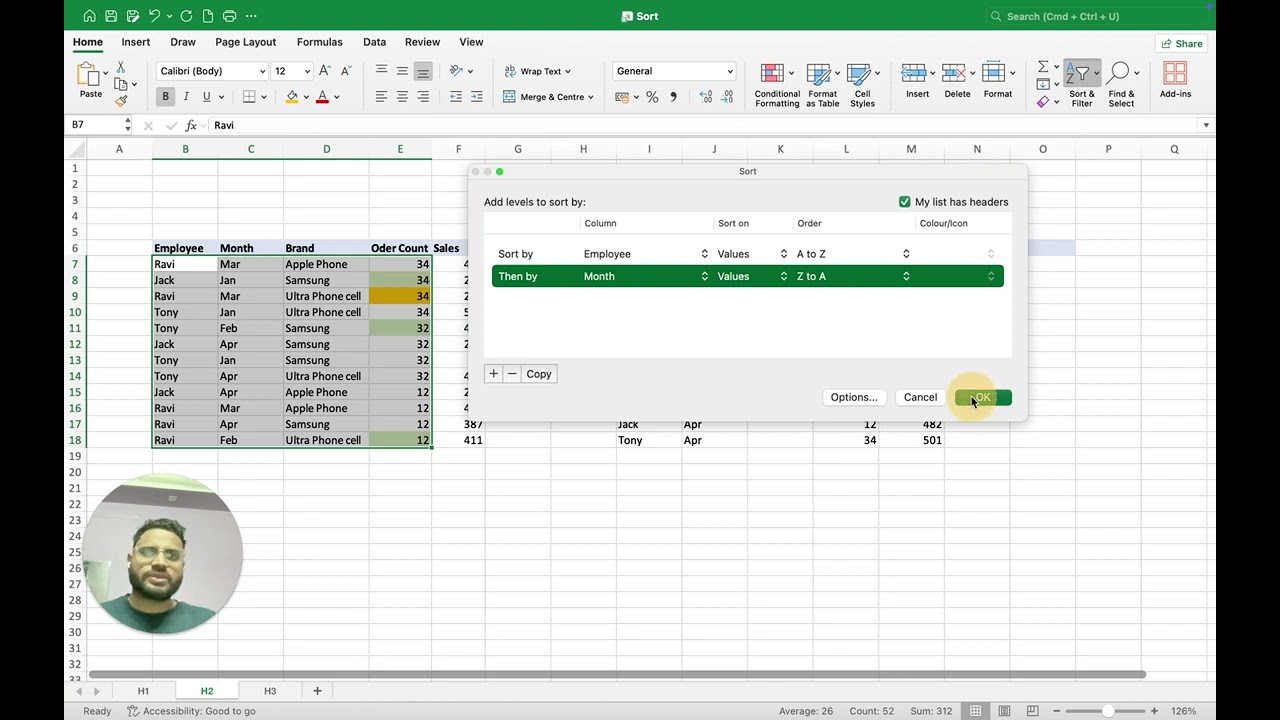Screen dimensions: 1280x720
Task: Open Sort on Values dropdown for Employee
Action: (752, 254)
